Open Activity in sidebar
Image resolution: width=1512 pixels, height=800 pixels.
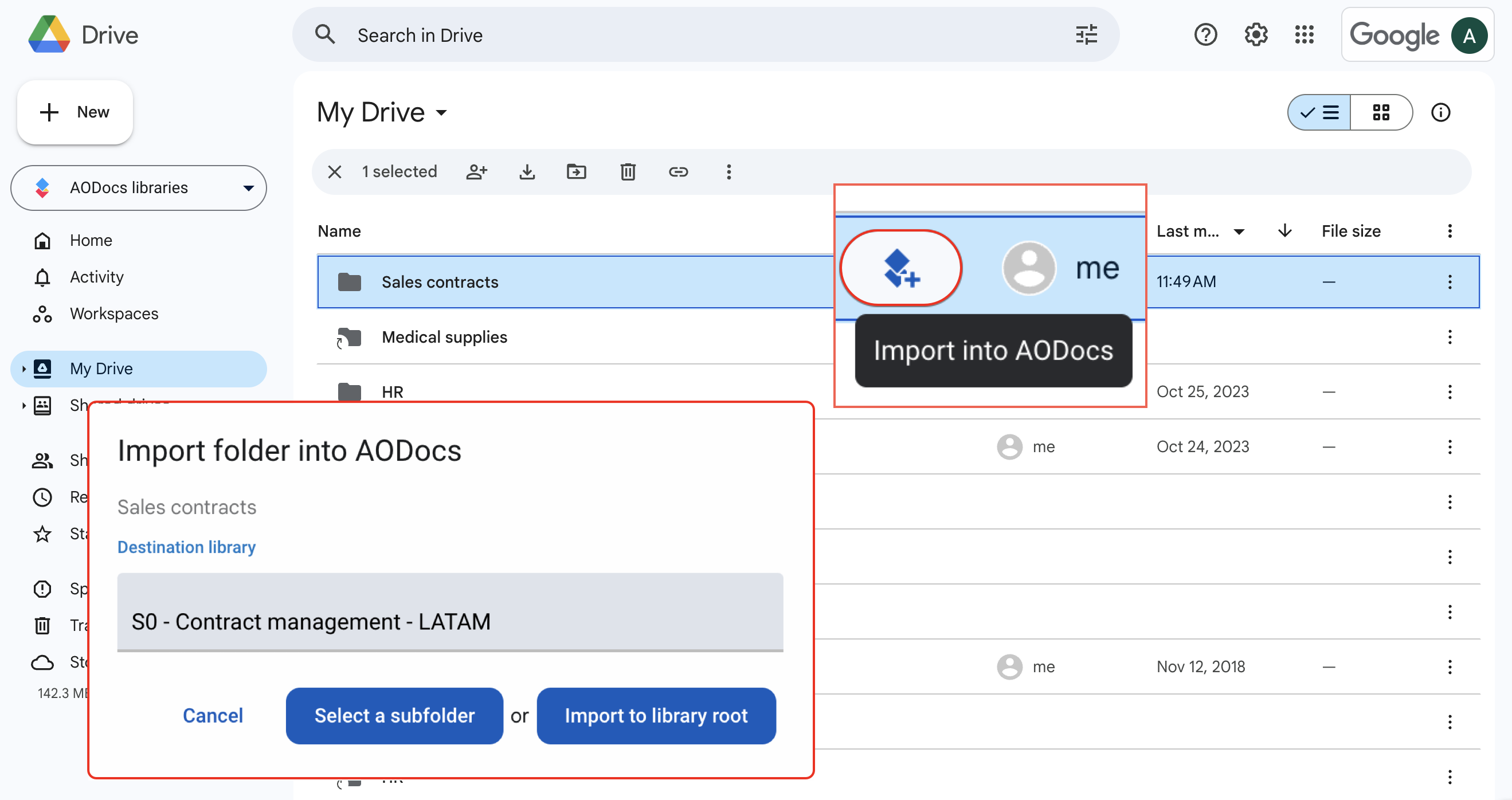click(x=96, y=277)
